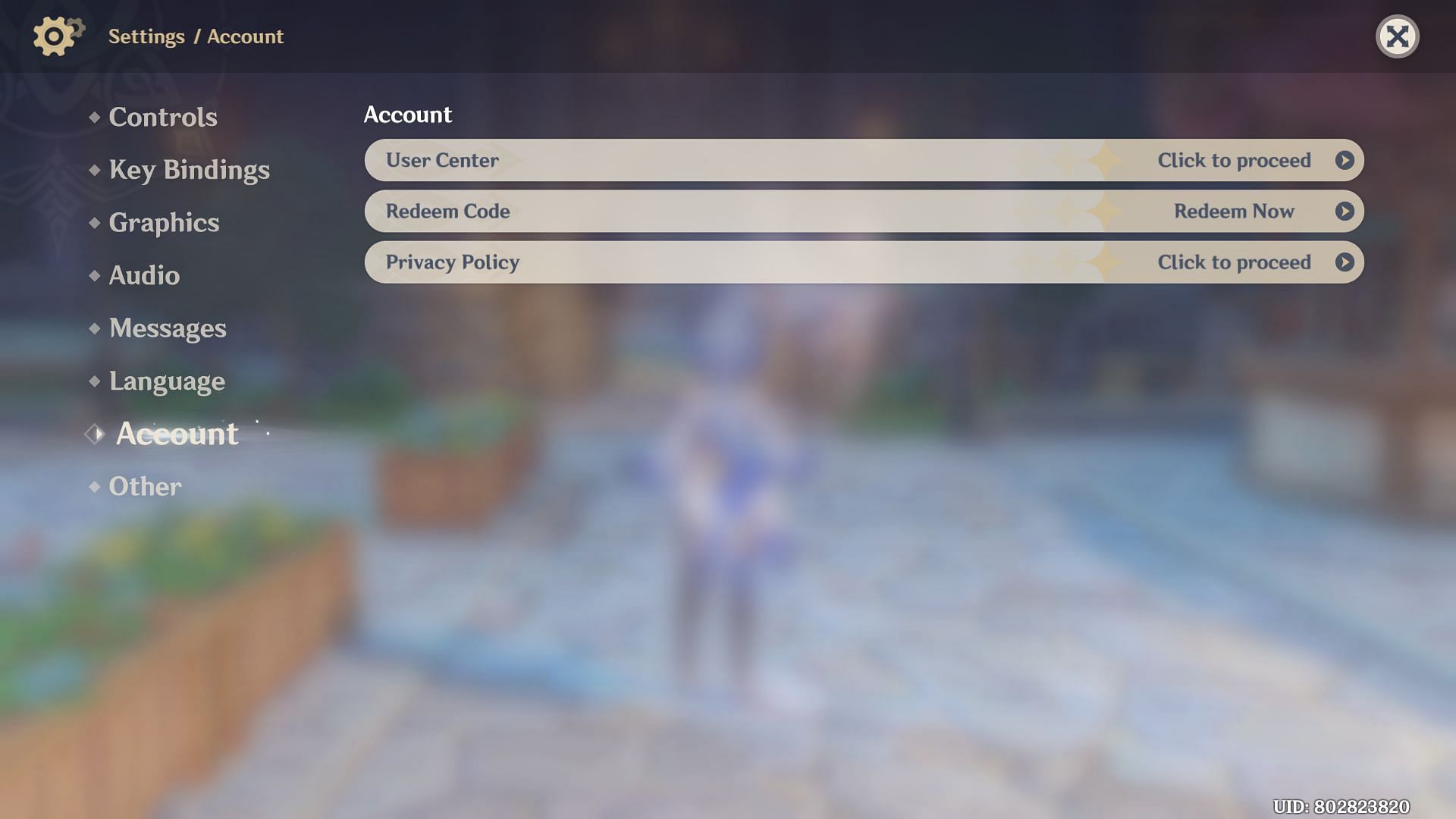Expand the Account settings section

click(176, 432)
